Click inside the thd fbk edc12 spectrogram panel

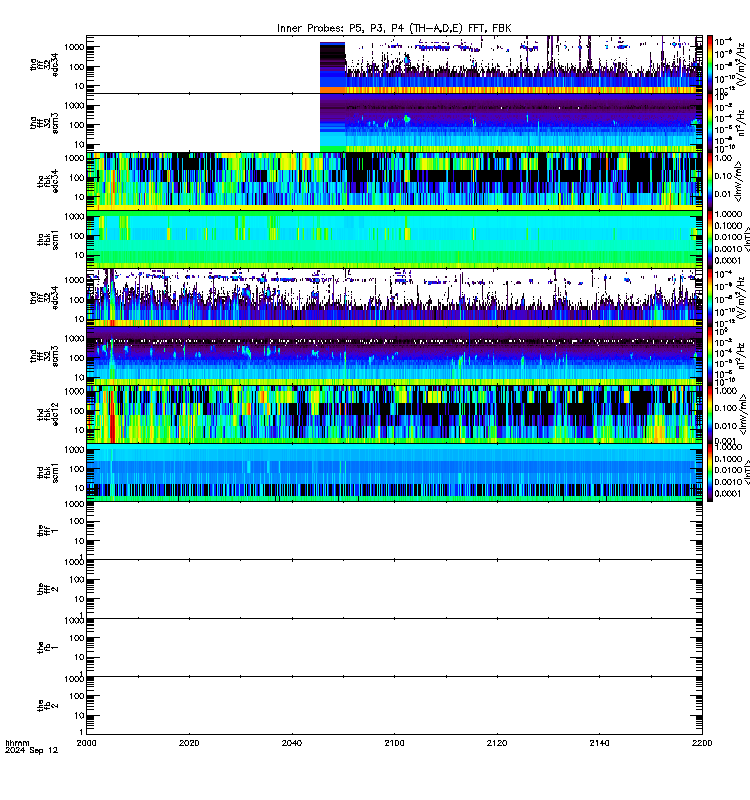tap(394, 414)
